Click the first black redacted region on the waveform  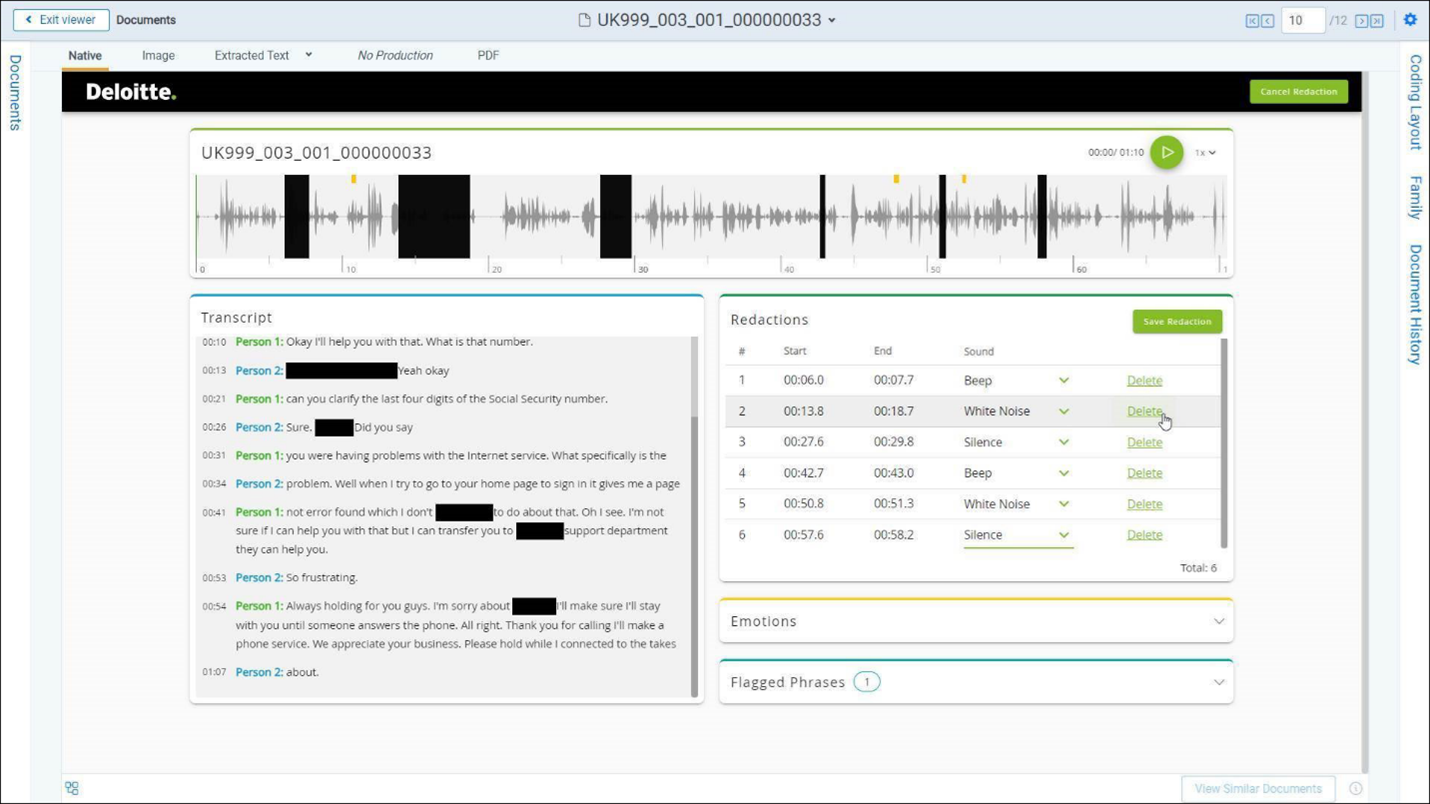coord(296,217)
